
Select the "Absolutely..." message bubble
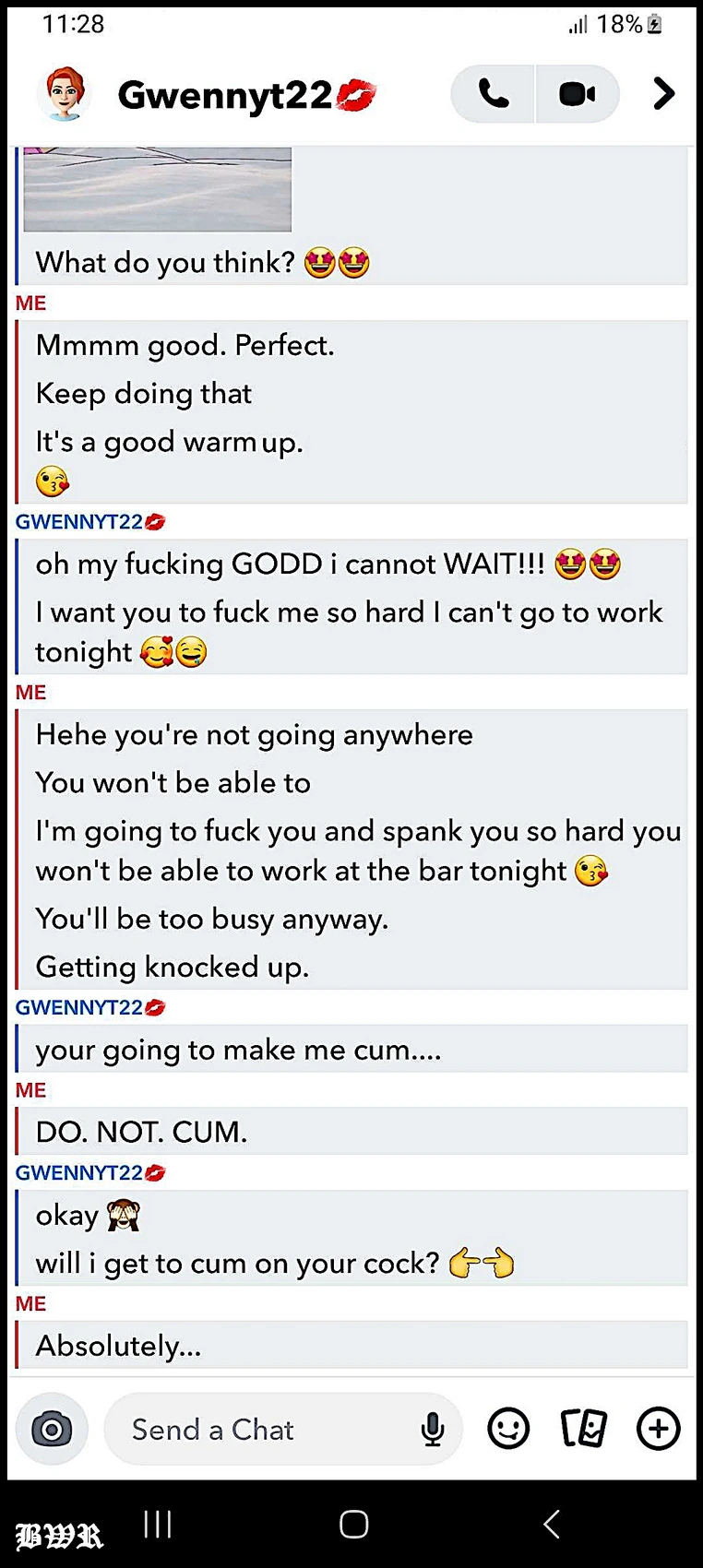(351, 1345)
